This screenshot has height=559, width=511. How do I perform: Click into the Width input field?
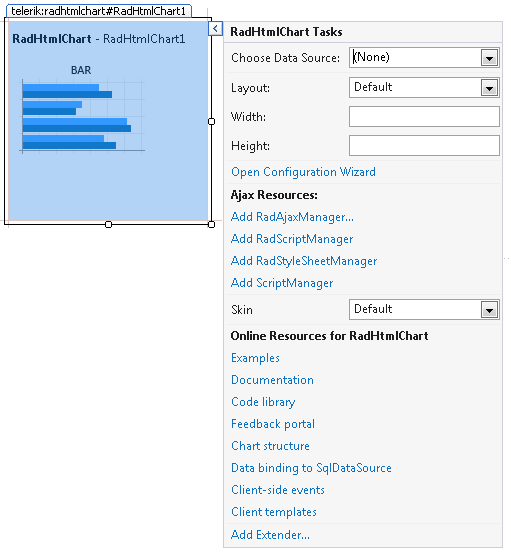pos(424,117)
